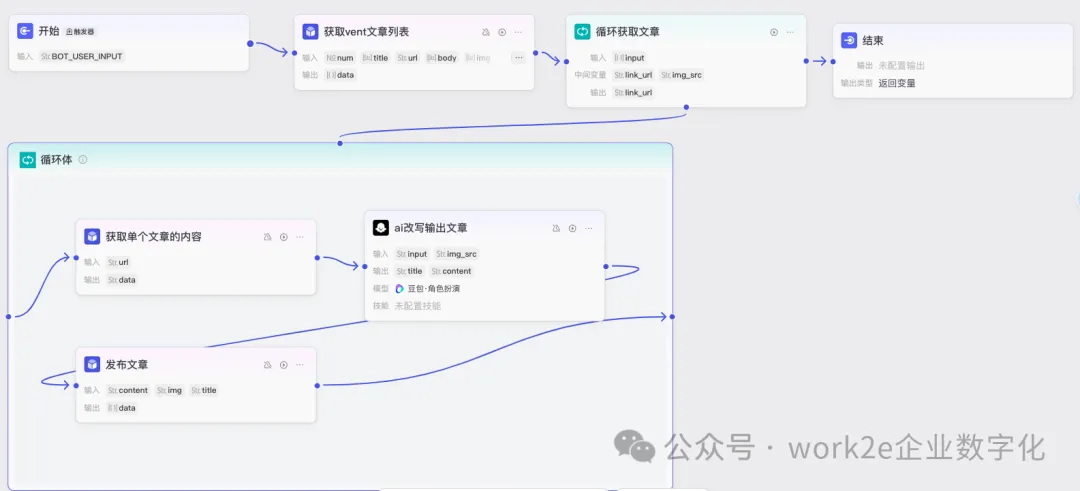Click the img_src intermediate variable in 循环获取文章

[x=681, y=74]
